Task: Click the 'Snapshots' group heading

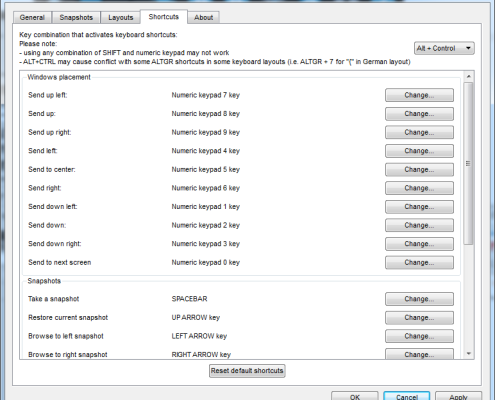Action: (44, 281)
